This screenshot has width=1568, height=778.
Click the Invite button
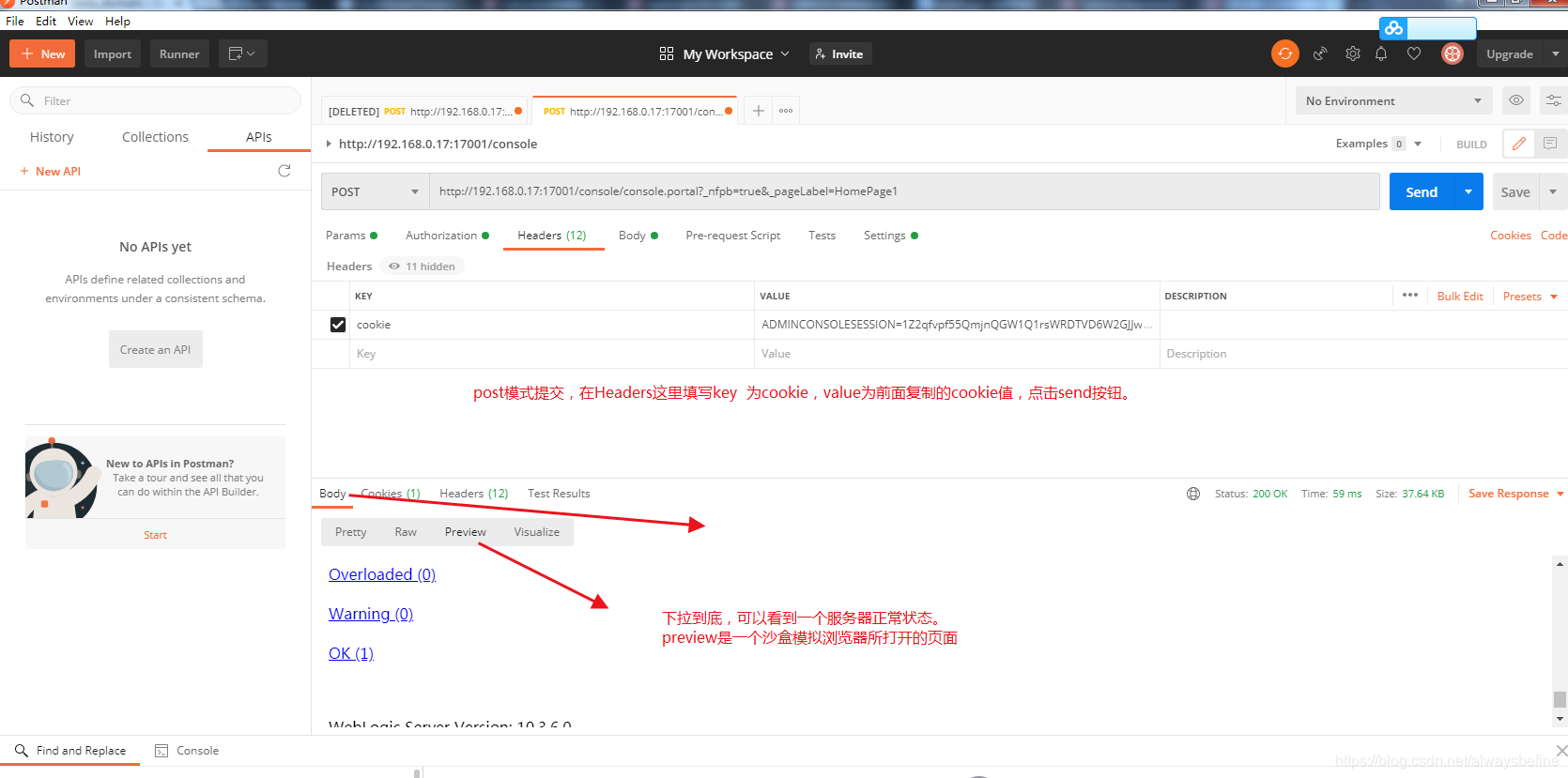(x=840, y=53)
